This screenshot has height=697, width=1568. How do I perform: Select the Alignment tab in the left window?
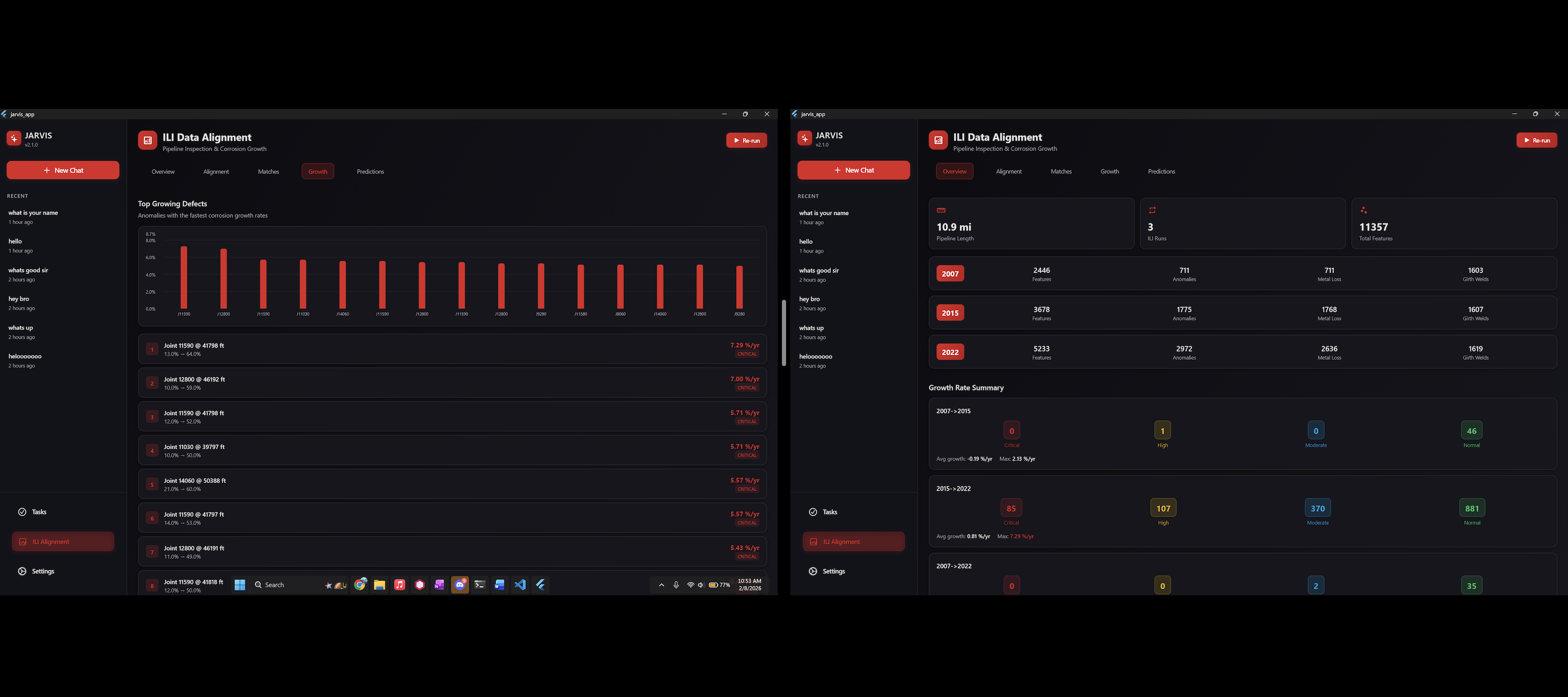tap(216, 172)
